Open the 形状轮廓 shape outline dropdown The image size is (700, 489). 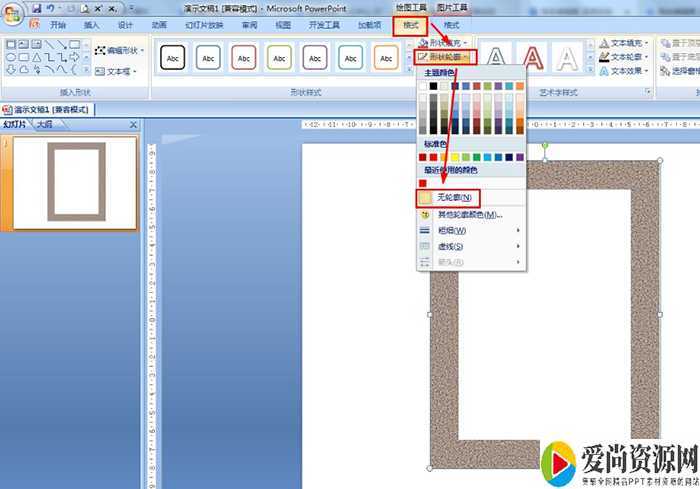tap(445, 58)
